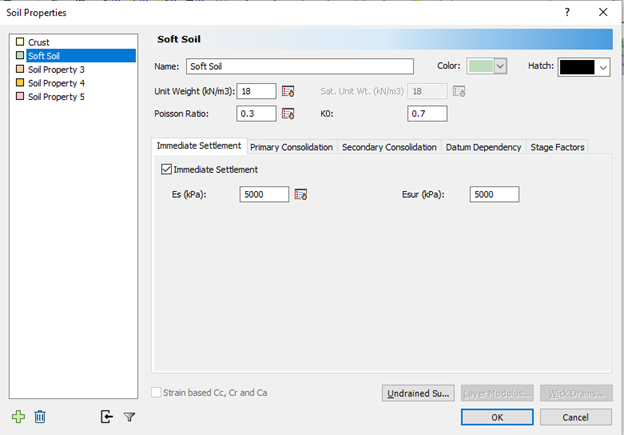Go to Datum Dependency tab

(x=483, y=147)
